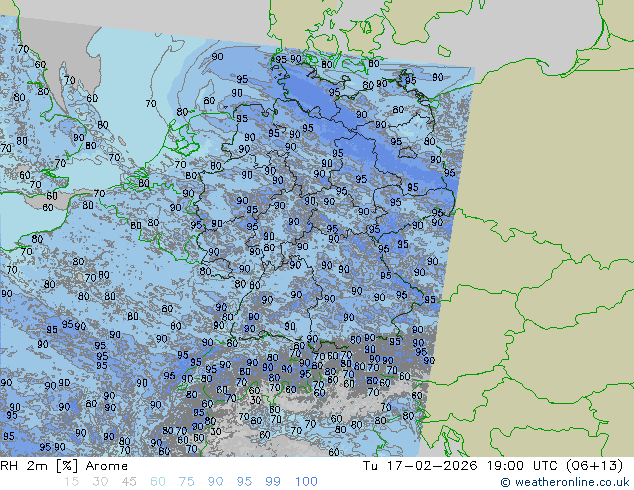This screenshot has height=490, width=634.
Task: Select the legend value "45"
Action: pos(129,482)
